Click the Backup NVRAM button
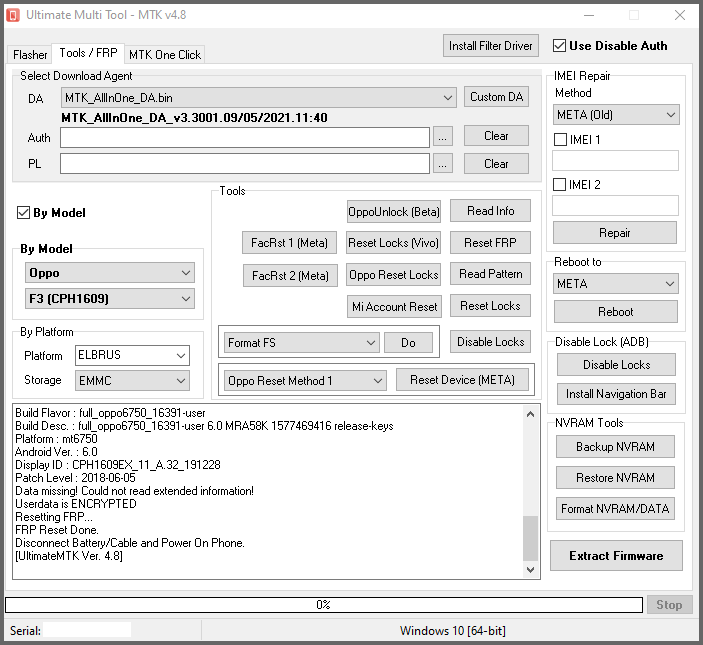The image size is (703, 645). coord(615,447)
